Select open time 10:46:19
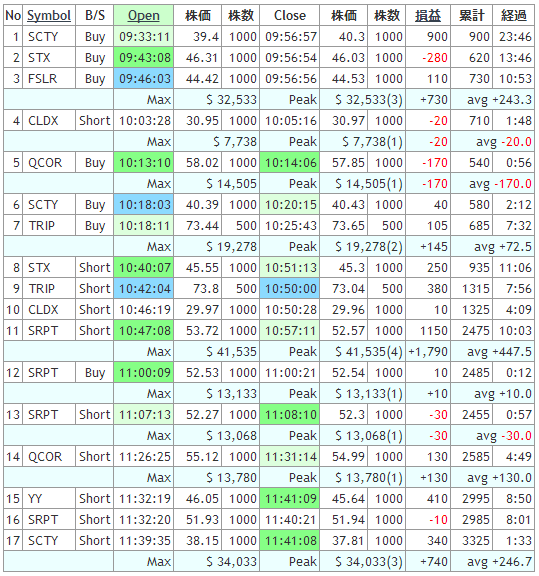 click(x=144, y=310)
